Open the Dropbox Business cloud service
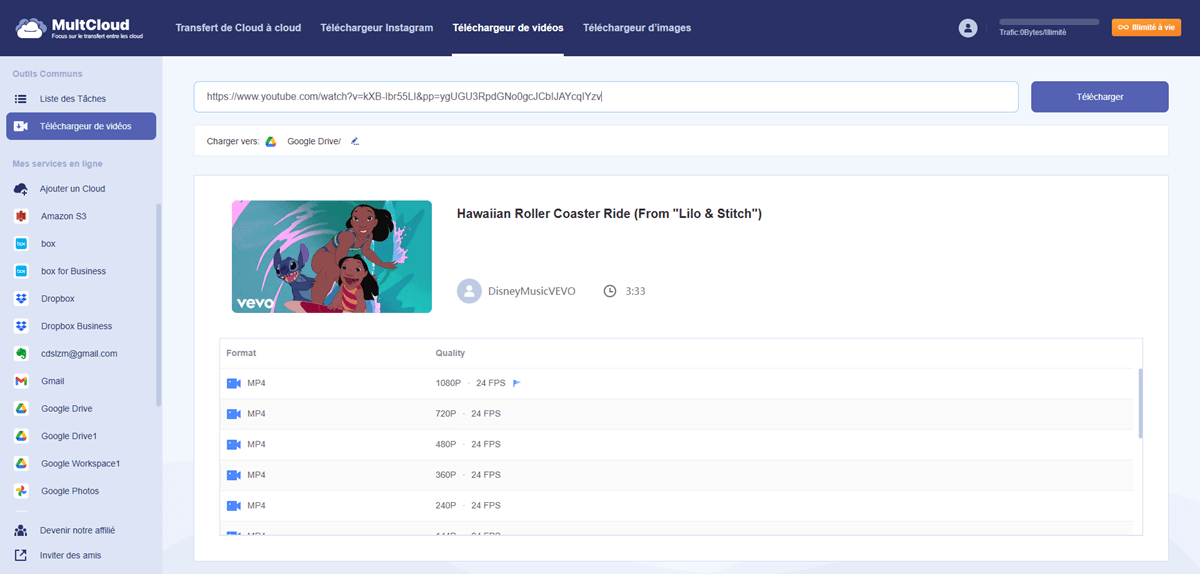 point(76,326)
